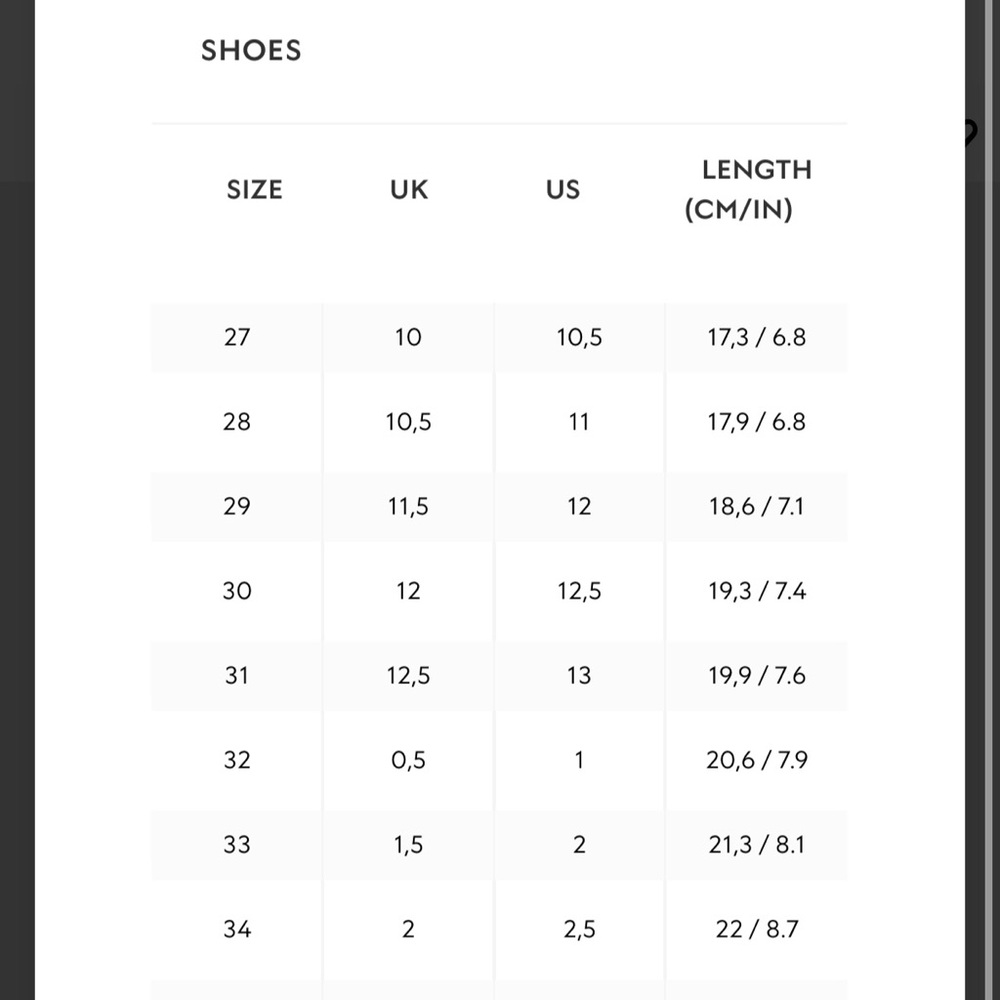Click the dark overlay left of the size guide
Viewport: 1000px width, 1000px height.
[x=17, y=500]
